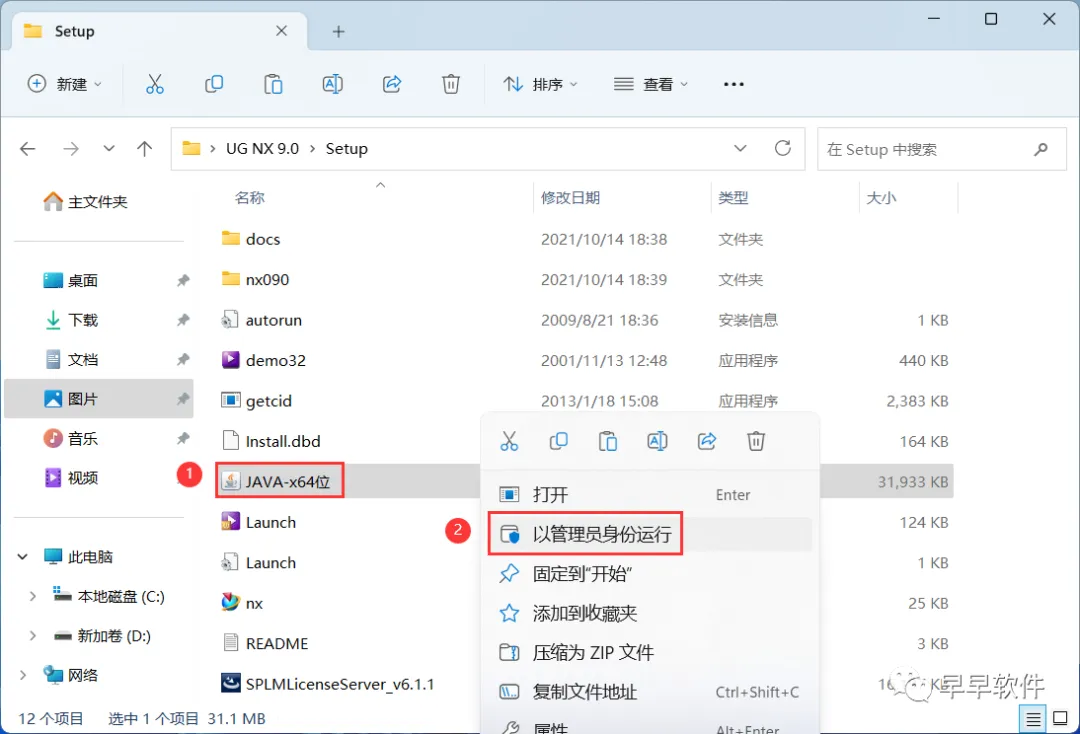The image size is (1080, 734).
Task: Open 图片 in the sidebar
Action: [x=98, y=399]
